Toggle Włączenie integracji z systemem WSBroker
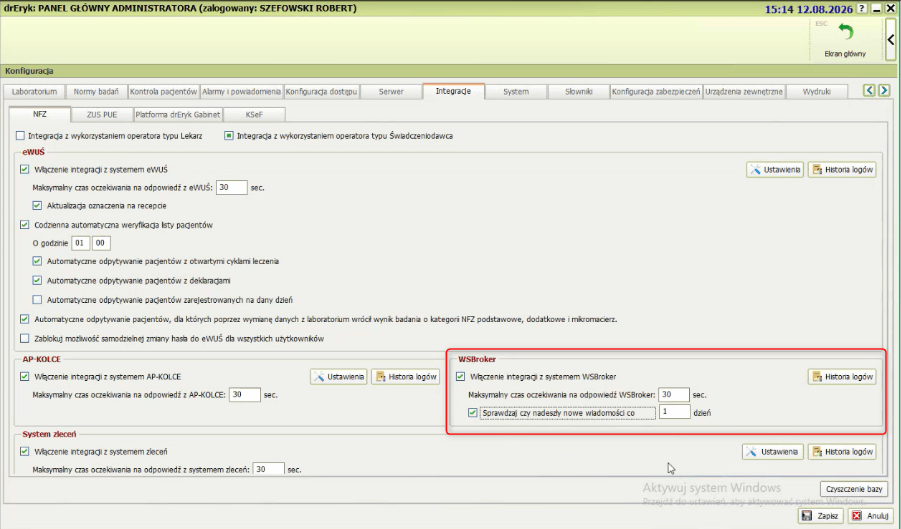 [460, 377]
